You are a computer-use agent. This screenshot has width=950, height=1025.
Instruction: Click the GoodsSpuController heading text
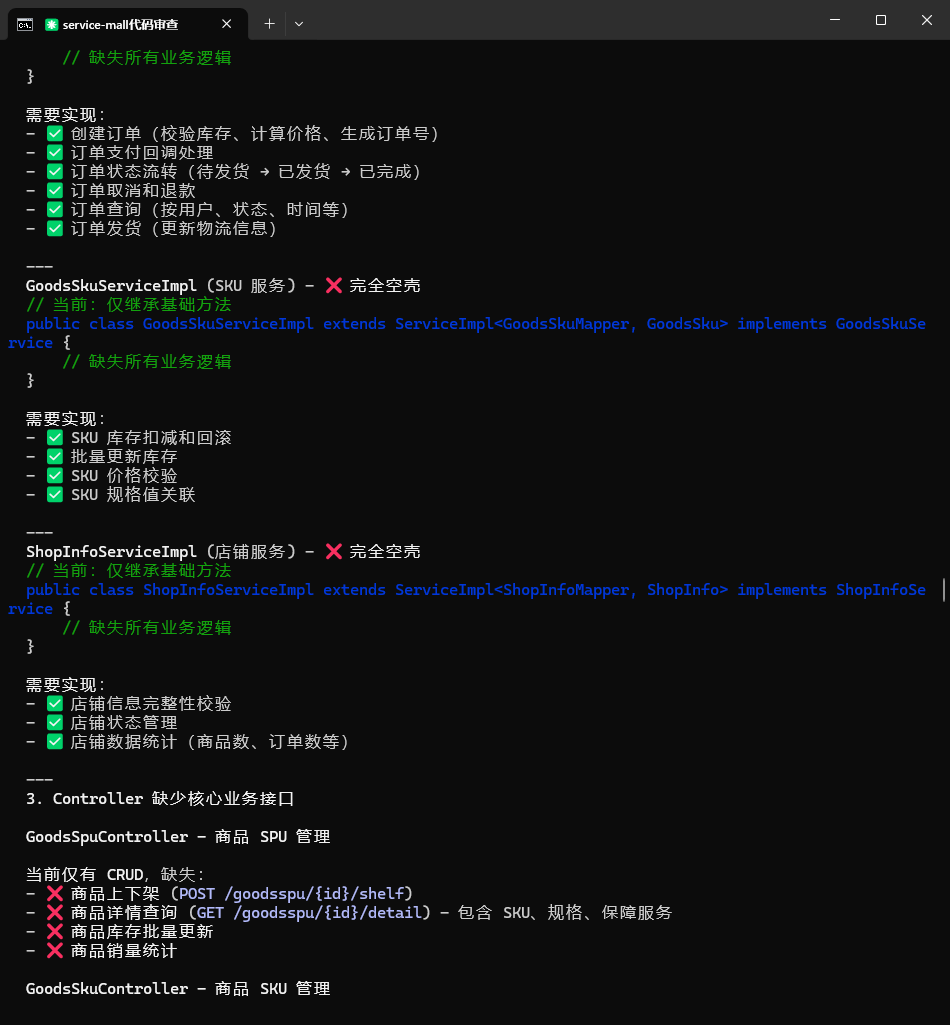pyautogui.click(x=106, y=836)
